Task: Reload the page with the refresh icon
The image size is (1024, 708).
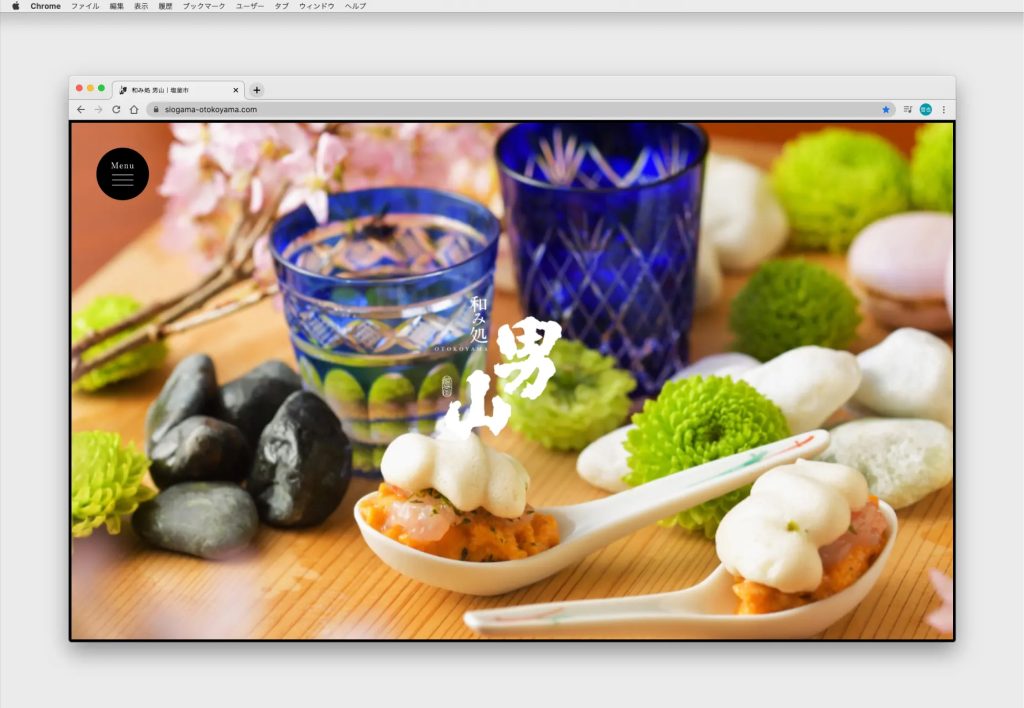Action: click(x=116, y=109)
